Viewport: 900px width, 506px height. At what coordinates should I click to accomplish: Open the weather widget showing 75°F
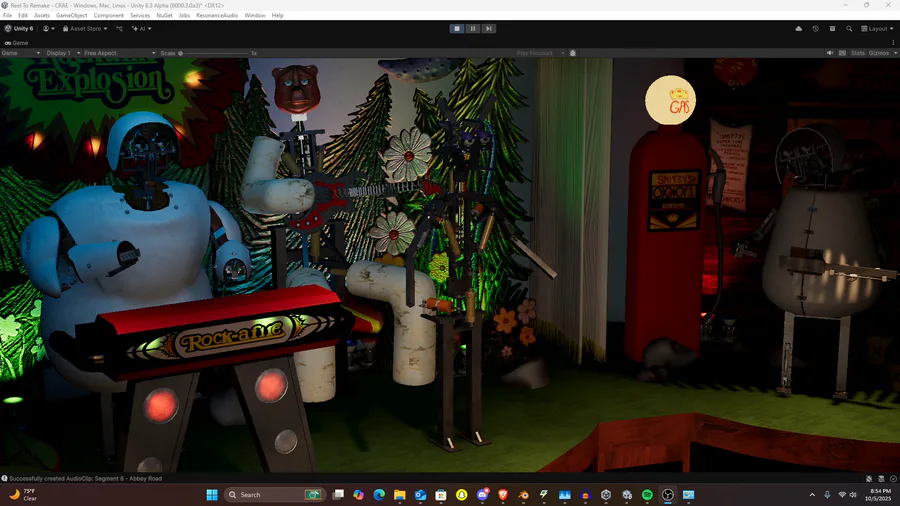click(x=22, y=495)
